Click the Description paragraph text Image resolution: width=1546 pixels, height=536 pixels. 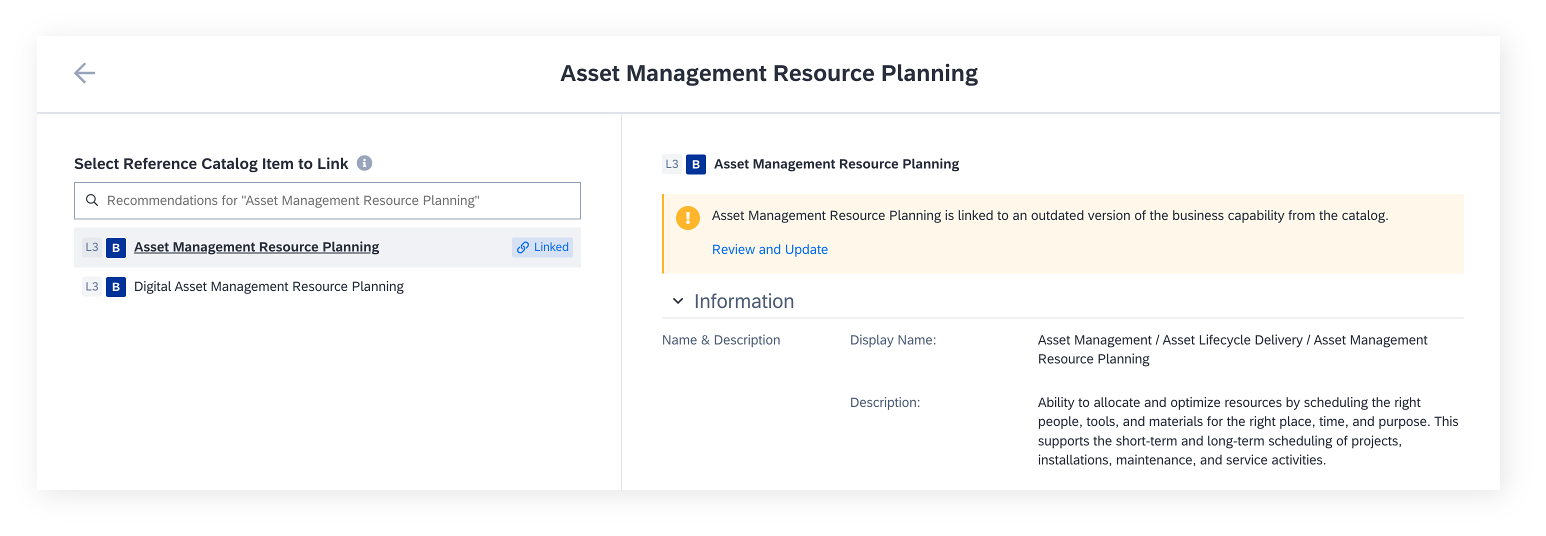(x=1248, y=431)
